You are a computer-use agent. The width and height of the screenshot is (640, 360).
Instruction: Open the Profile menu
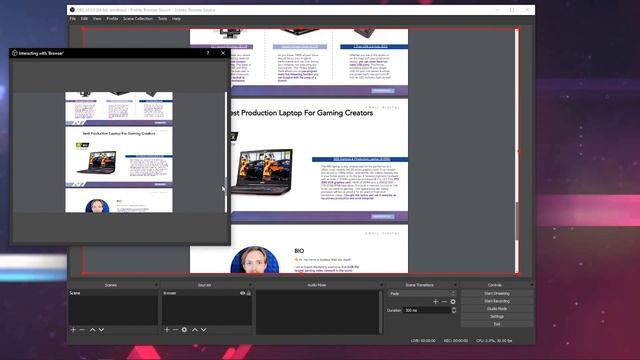point(112,19)
